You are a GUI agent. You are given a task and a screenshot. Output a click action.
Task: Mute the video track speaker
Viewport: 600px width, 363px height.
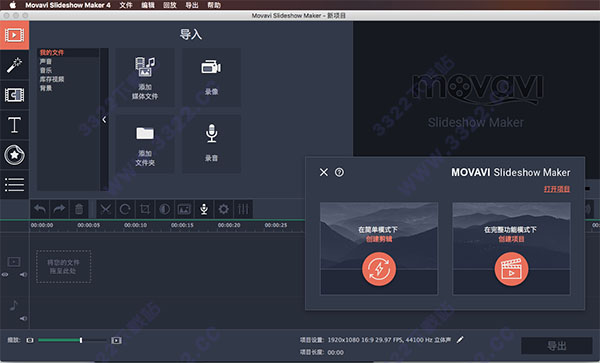[x=23, y=275]
